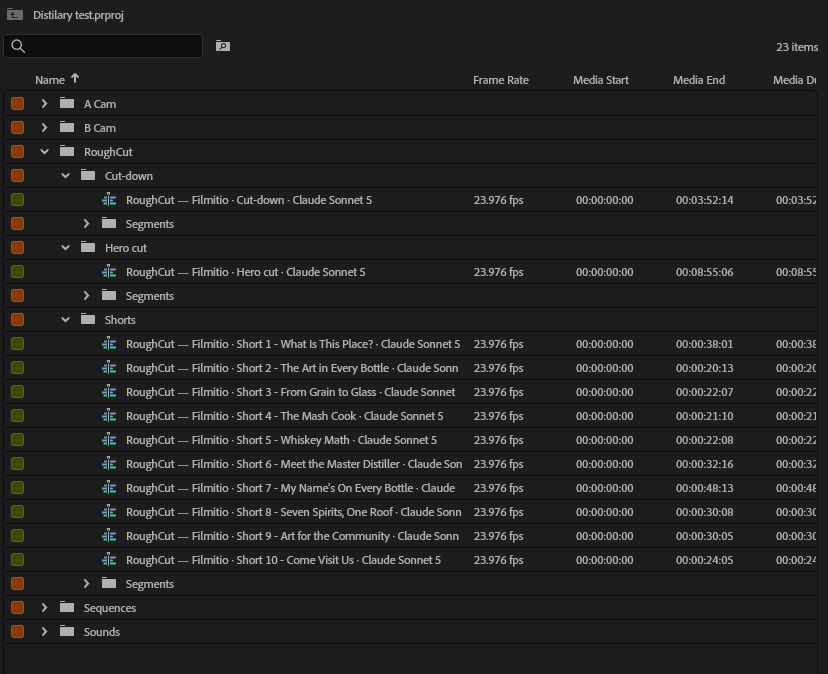Viewport: 828px width, 674px height.
Task: Click the sequence icon for Short 8 - Seven Spirits, One Roof
Action: [109, 511]
